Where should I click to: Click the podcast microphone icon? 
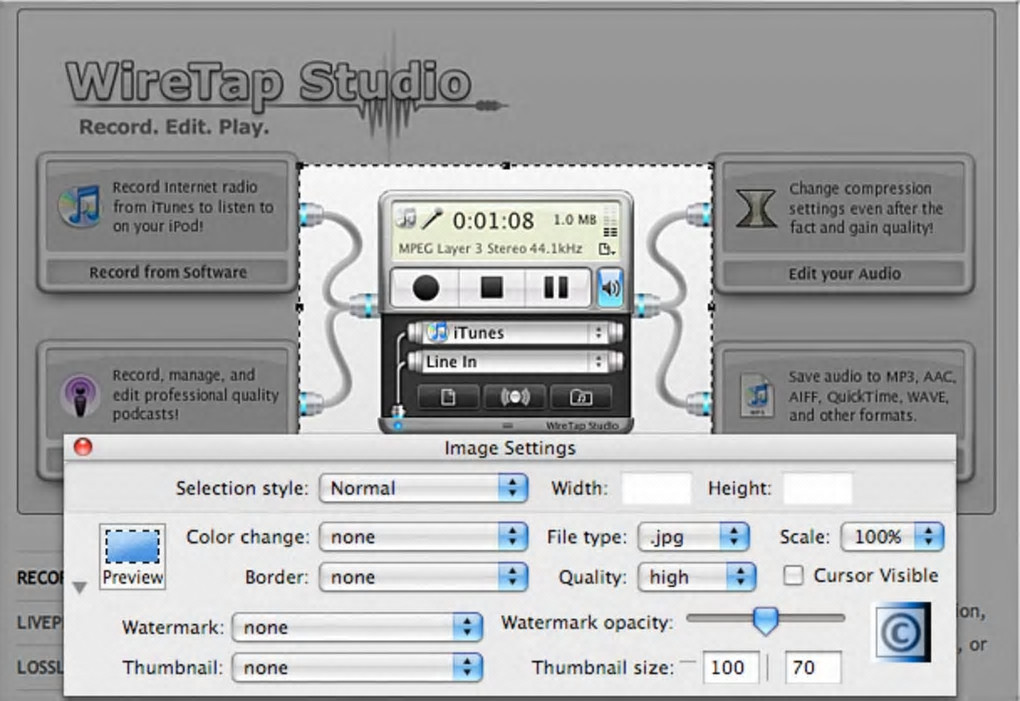79,395
